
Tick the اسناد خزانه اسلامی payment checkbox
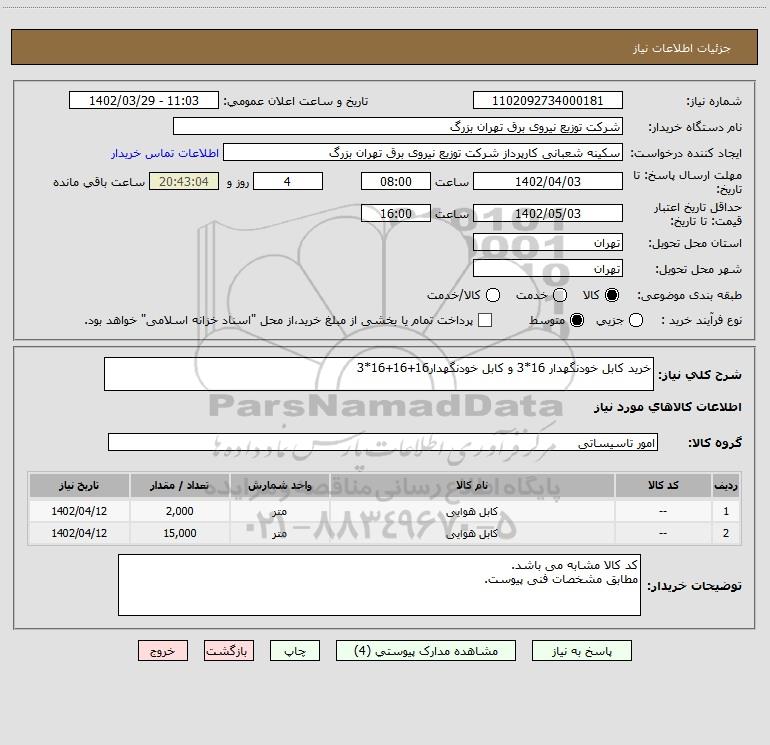(485, 320)
